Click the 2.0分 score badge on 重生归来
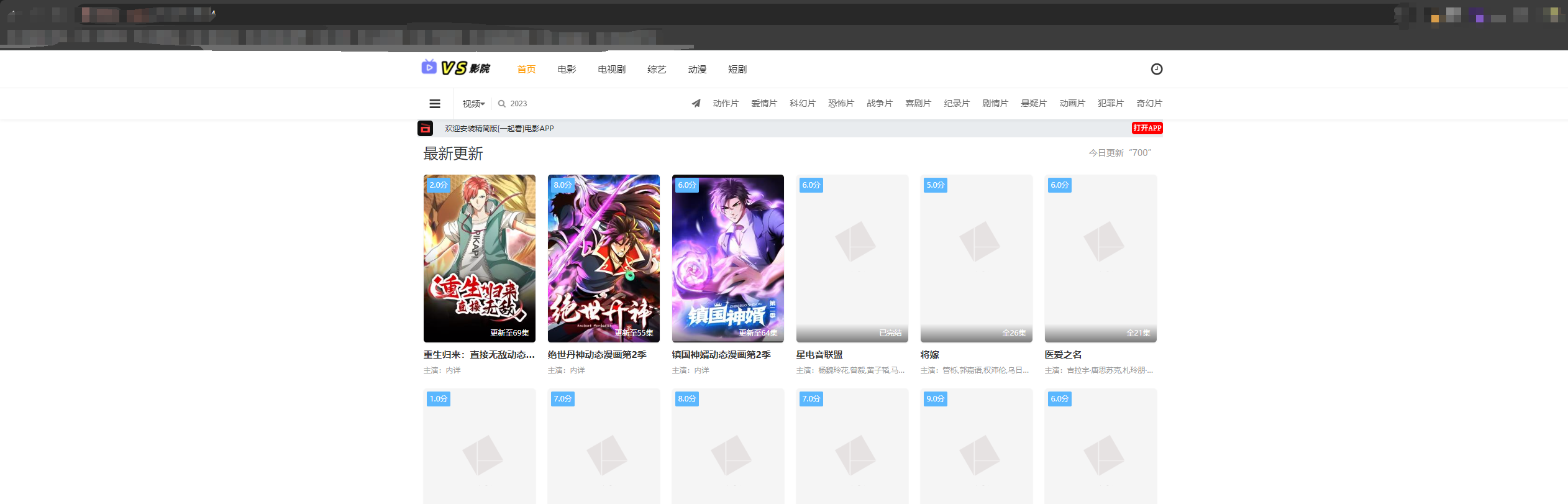Screen dimensions: 1568x504 tap(439, 185)
